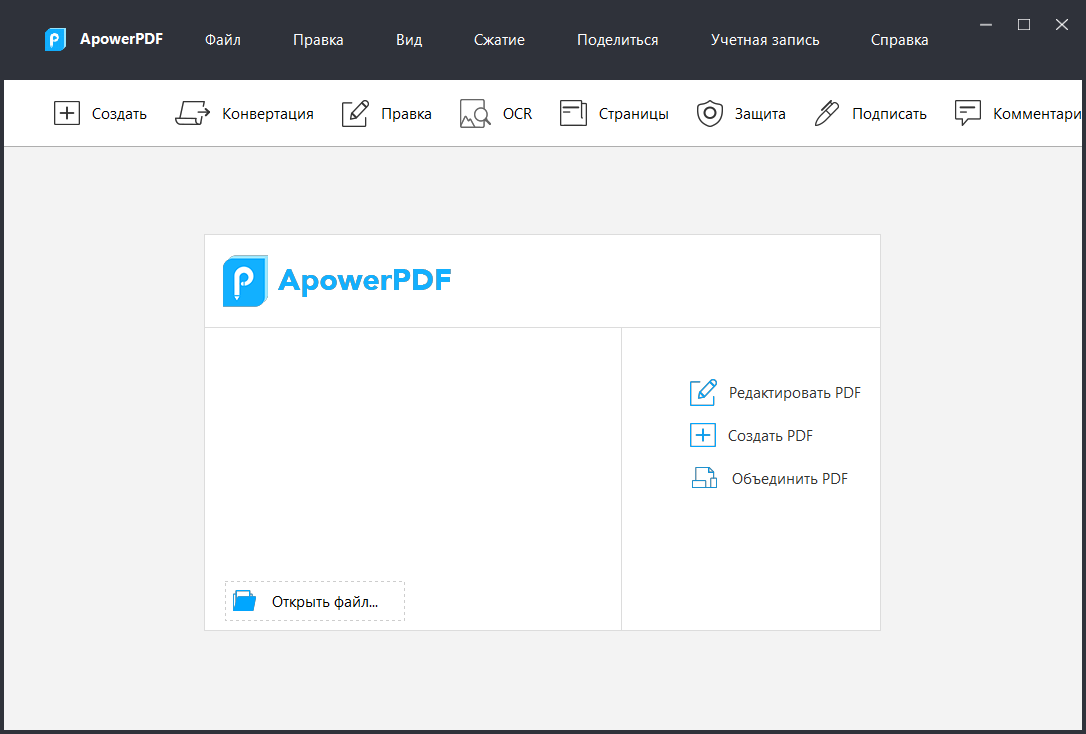Click the ApowerPDF logo in title bar
This screenshot has height=734, width=1086.
point(56,40)
